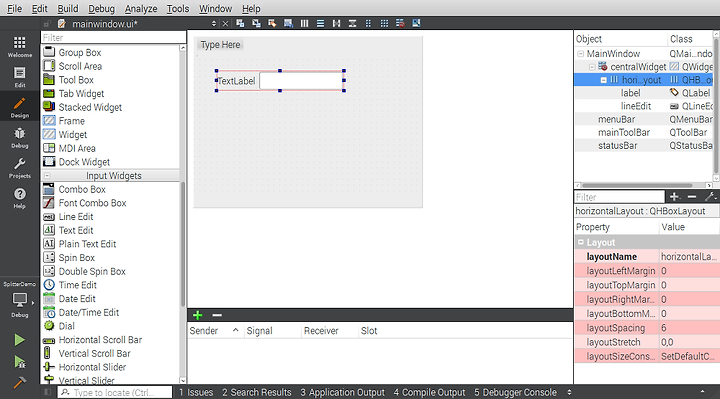Activate Edit Signals/Slots mode in toolbar

256,23
